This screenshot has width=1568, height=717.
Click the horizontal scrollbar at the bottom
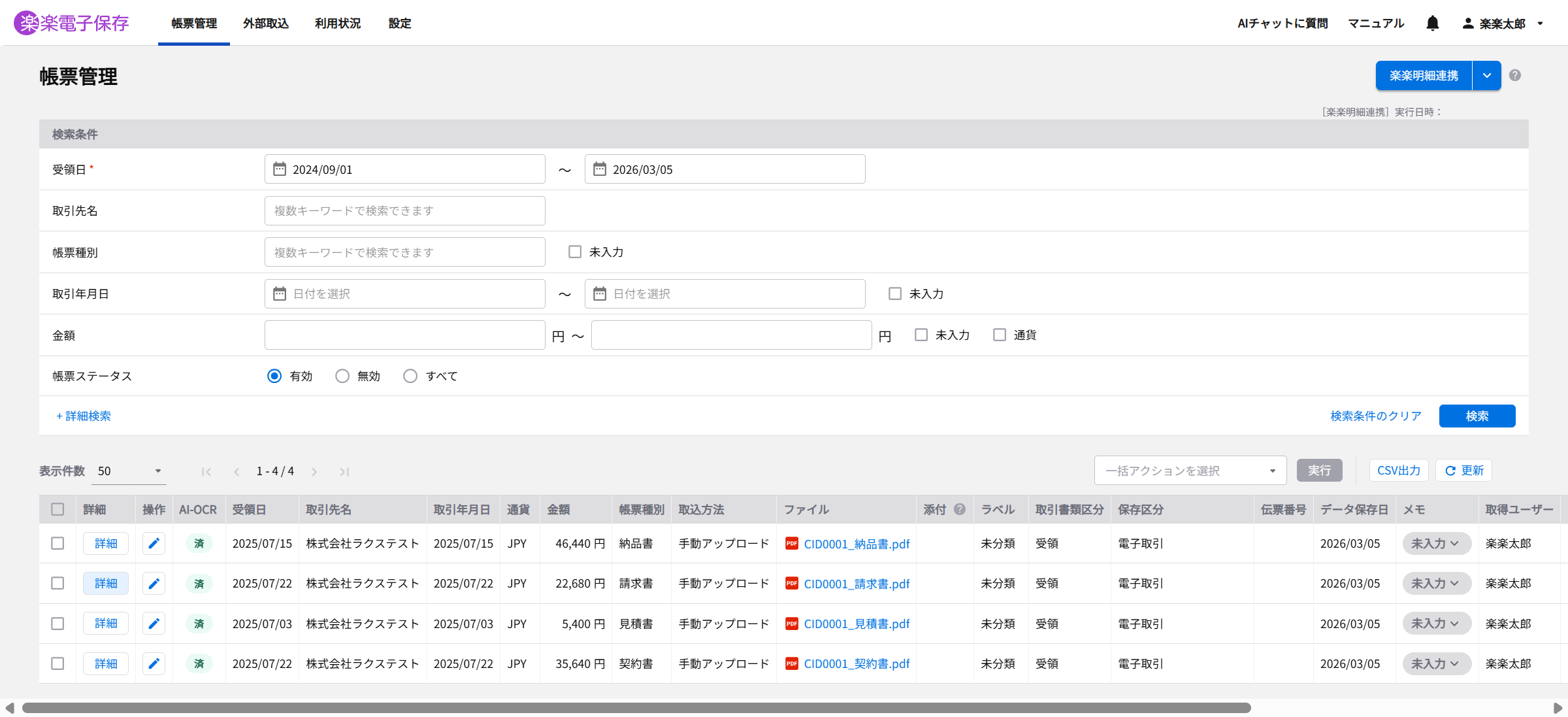tap(636, 708)
